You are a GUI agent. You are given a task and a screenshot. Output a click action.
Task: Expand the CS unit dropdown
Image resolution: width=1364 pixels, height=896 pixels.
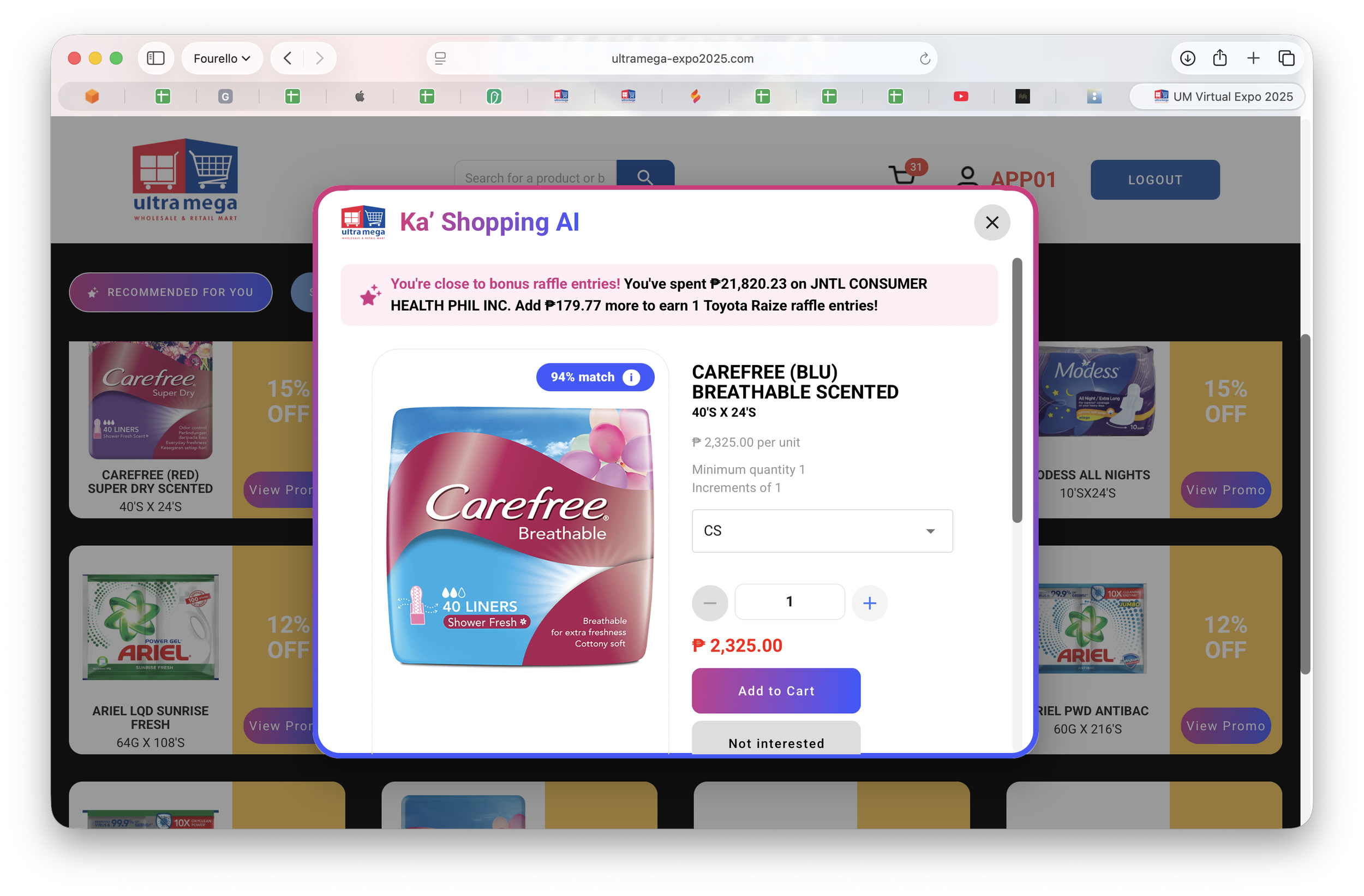822,531
